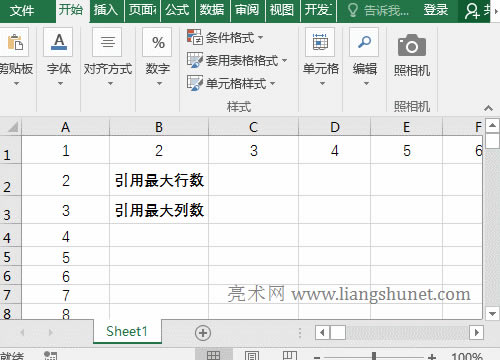Select cell E1 with value 5
The height and width of the screenshot is (360, 500).
[x=406, y=150]
